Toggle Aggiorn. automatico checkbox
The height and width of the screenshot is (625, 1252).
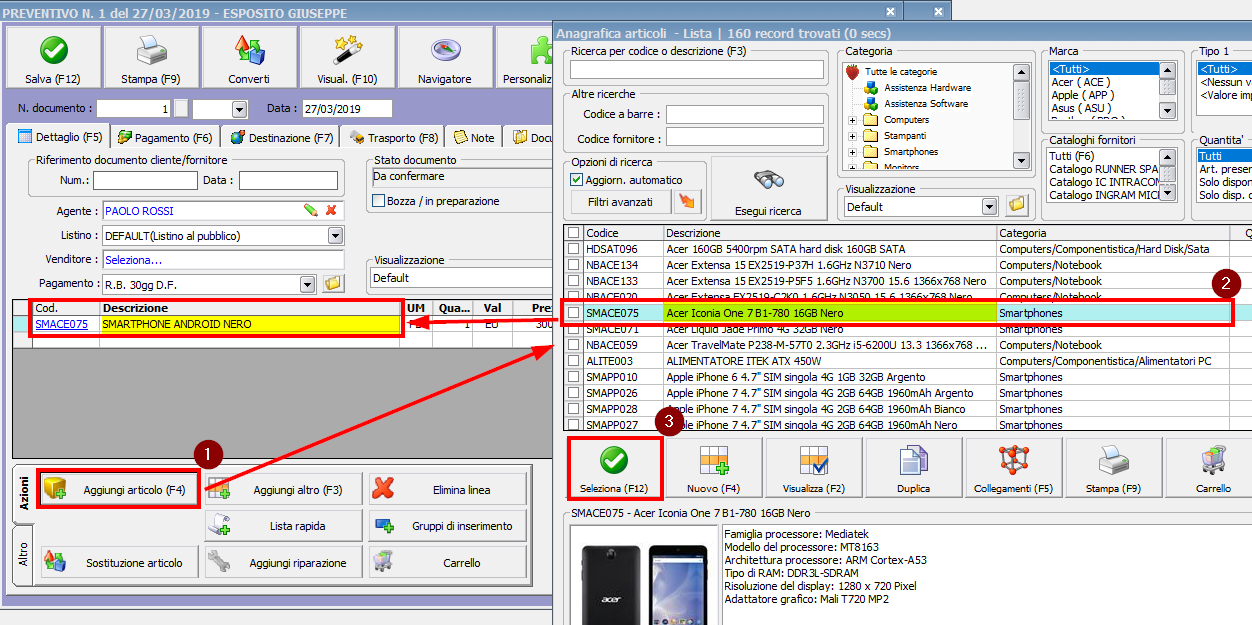click(x=576, y=180)
